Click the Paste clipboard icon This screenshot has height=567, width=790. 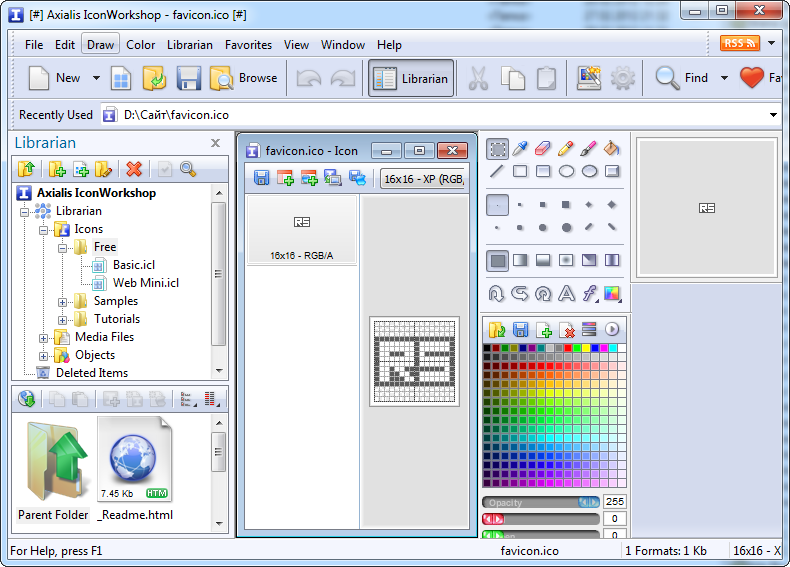(x=546, y=79)
